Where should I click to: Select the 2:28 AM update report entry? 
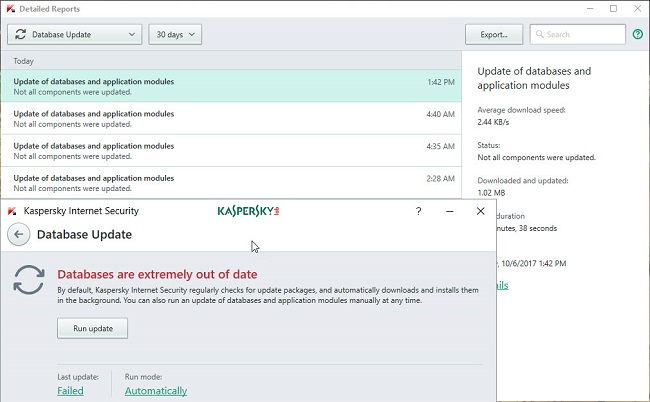coord(230,183)
